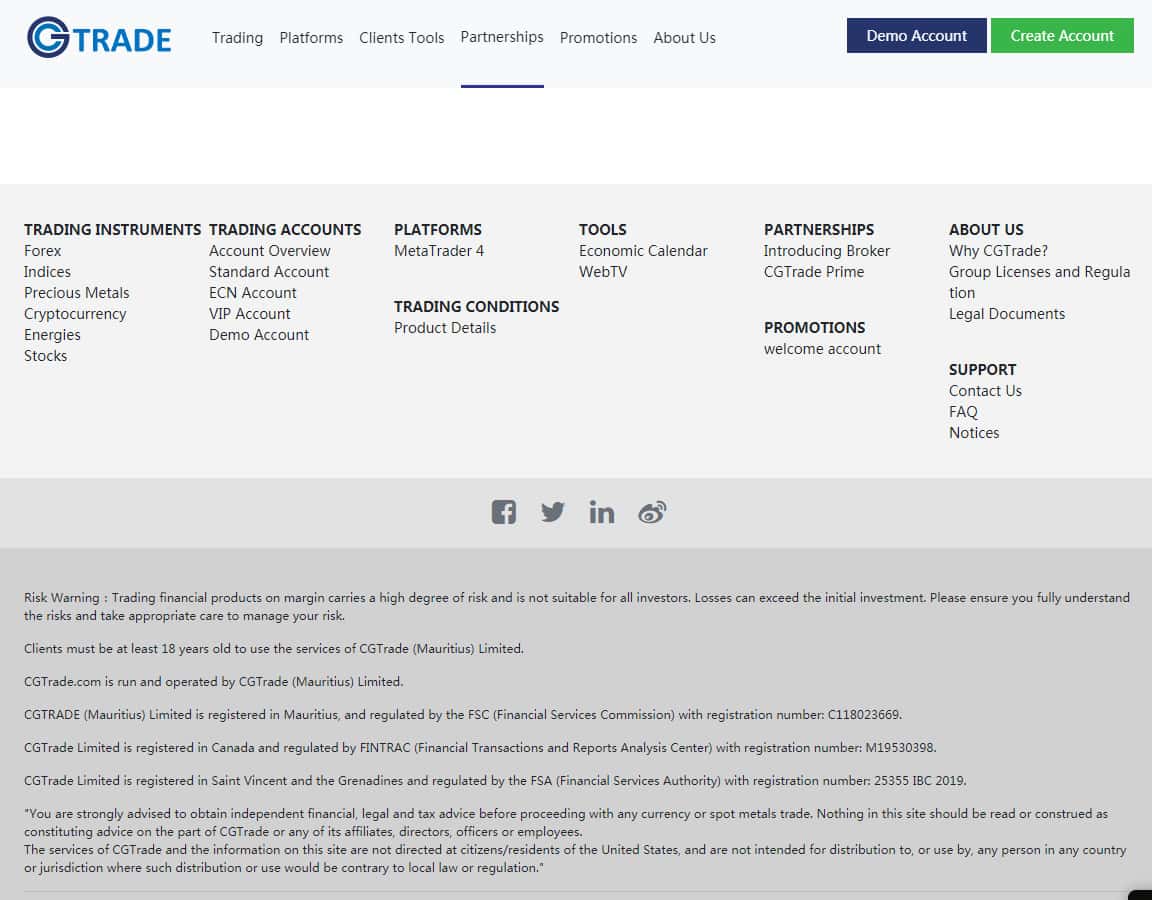Open the Stocks link
Viewport: 1152px width, 900px height.
(46, 356)
